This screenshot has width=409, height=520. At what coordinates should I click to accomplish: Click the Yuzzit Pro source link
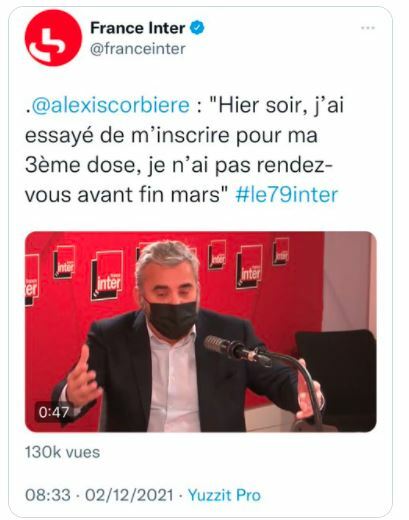tap(224, 495)
